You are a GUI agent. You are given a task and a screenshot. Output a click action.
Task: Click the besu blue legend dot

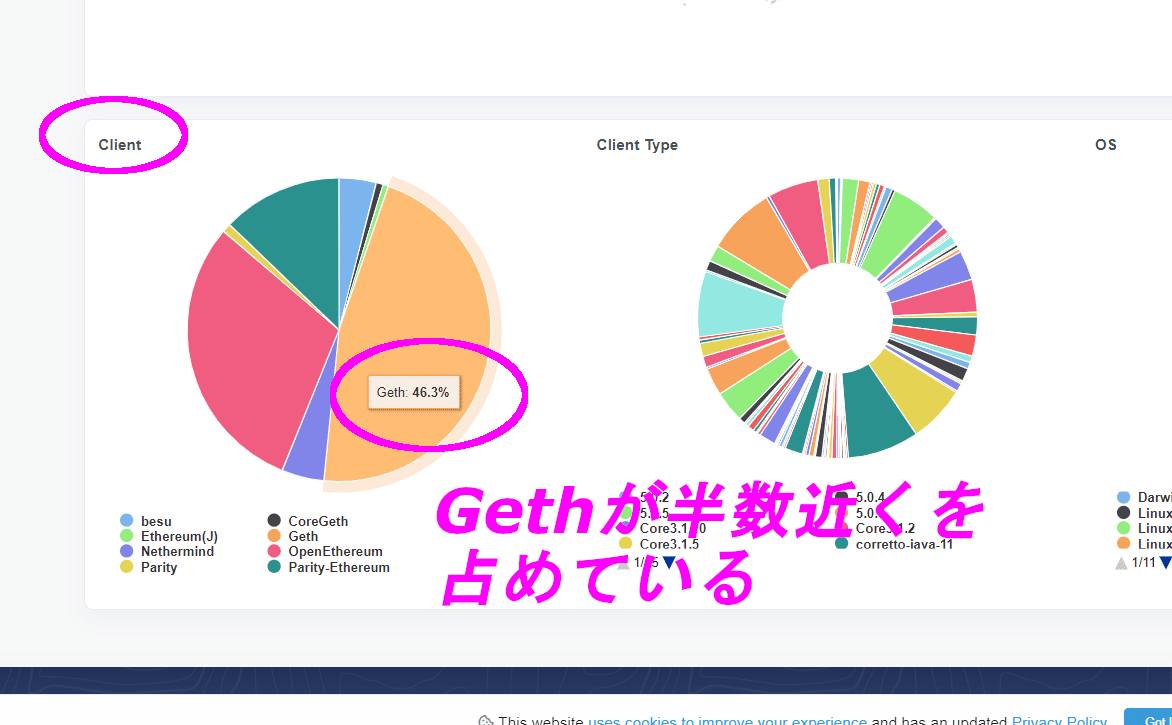pos(126,520)
